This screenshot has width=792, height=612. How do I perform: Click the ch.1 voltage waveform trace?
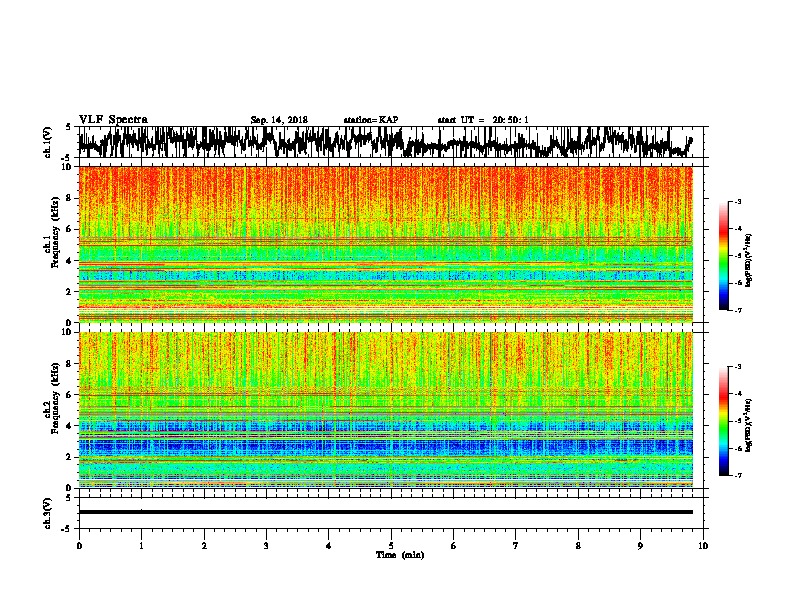coord(385,142)
